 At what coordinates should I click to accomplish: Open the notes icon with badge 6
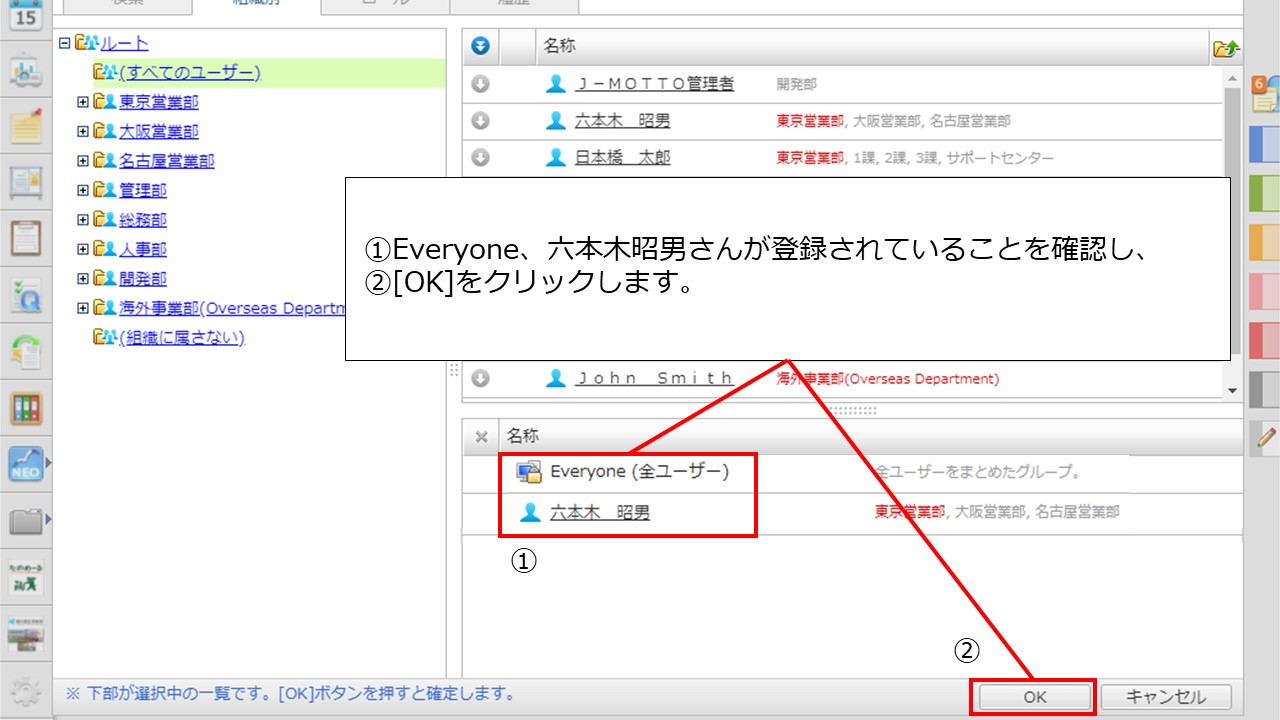pyautogui.click(x=1264, y=93)
